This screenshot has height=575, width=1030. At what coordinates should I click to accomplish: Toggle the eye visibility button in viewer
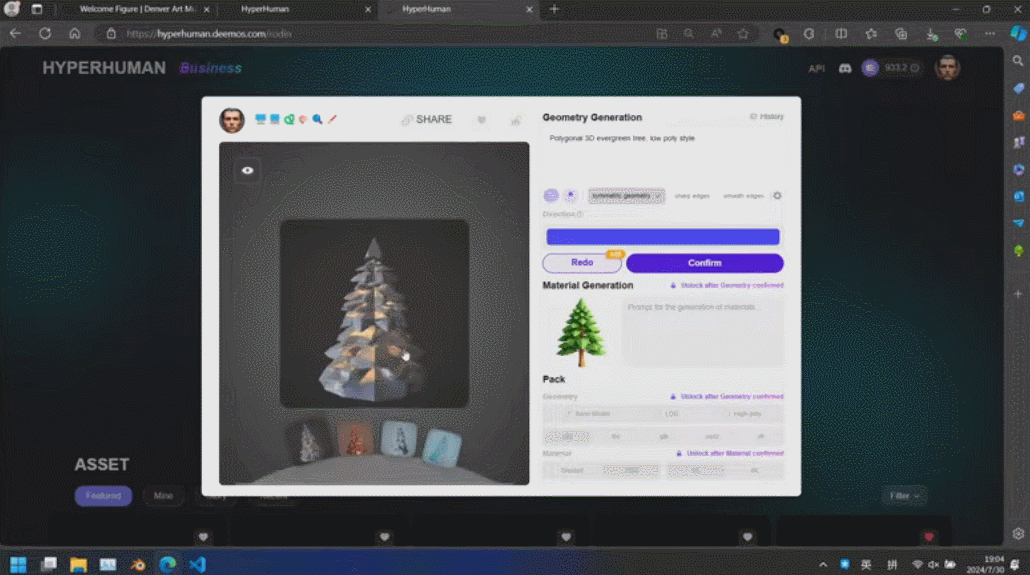coord(247,171)
